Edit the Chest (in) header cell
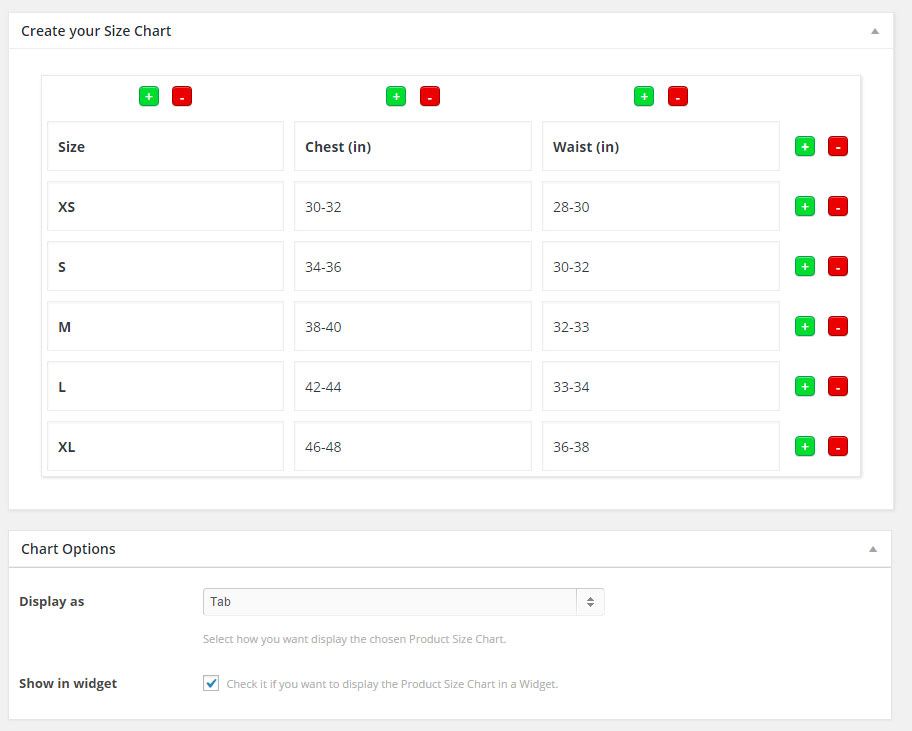Image resolution: width=912 pixels, height=731 pixels. click(x=412, y=147)
